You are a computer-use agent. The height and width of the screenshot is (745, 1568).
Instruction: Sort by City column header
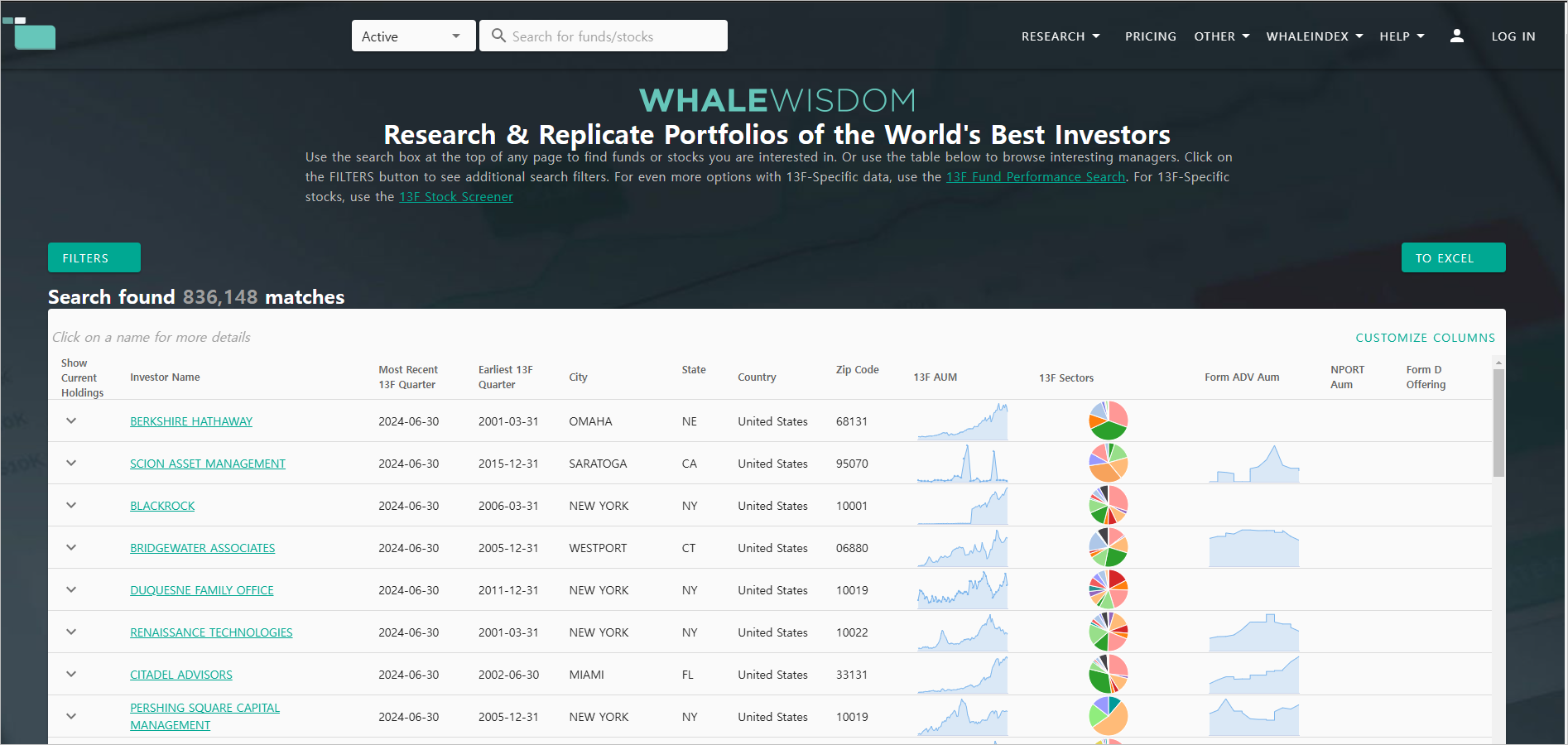pyautogui.click(x=578, y=377)
